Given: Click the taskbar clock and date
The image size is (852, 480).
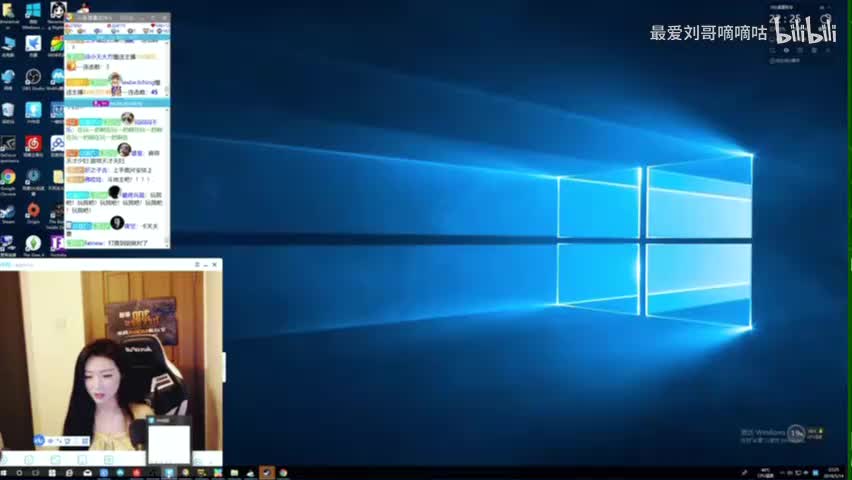Looking at the screenshot, I should (834, 472).
